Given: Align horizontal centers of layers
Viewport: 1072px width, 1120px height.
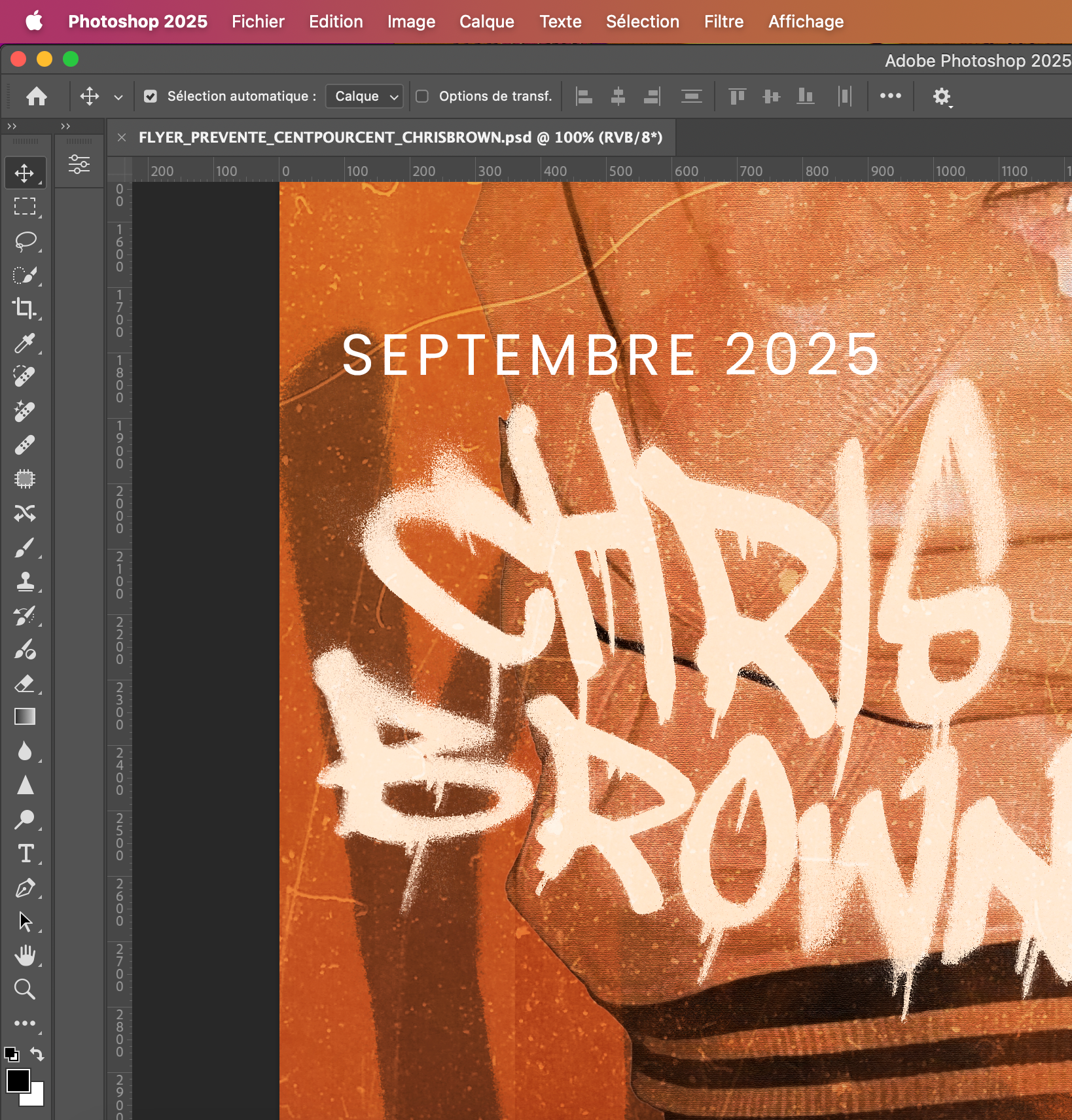Looking at the screenshot, I should click(618, 96).
